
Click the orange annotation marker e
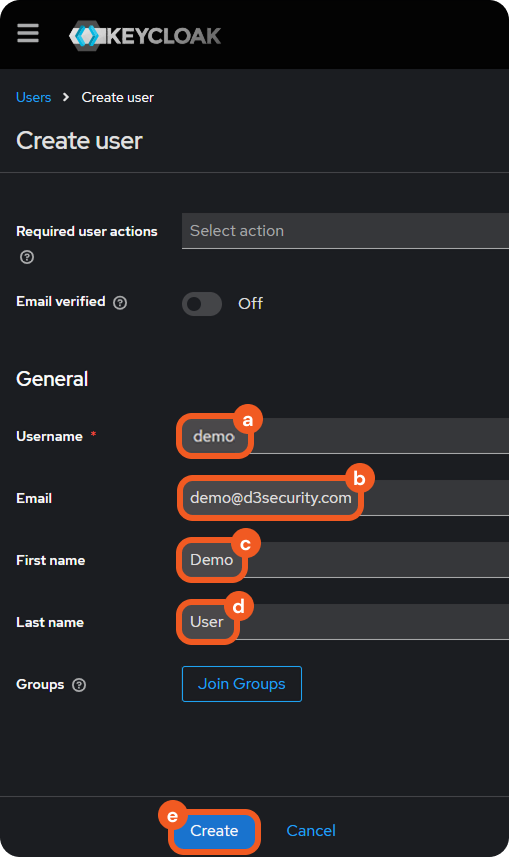172,816
